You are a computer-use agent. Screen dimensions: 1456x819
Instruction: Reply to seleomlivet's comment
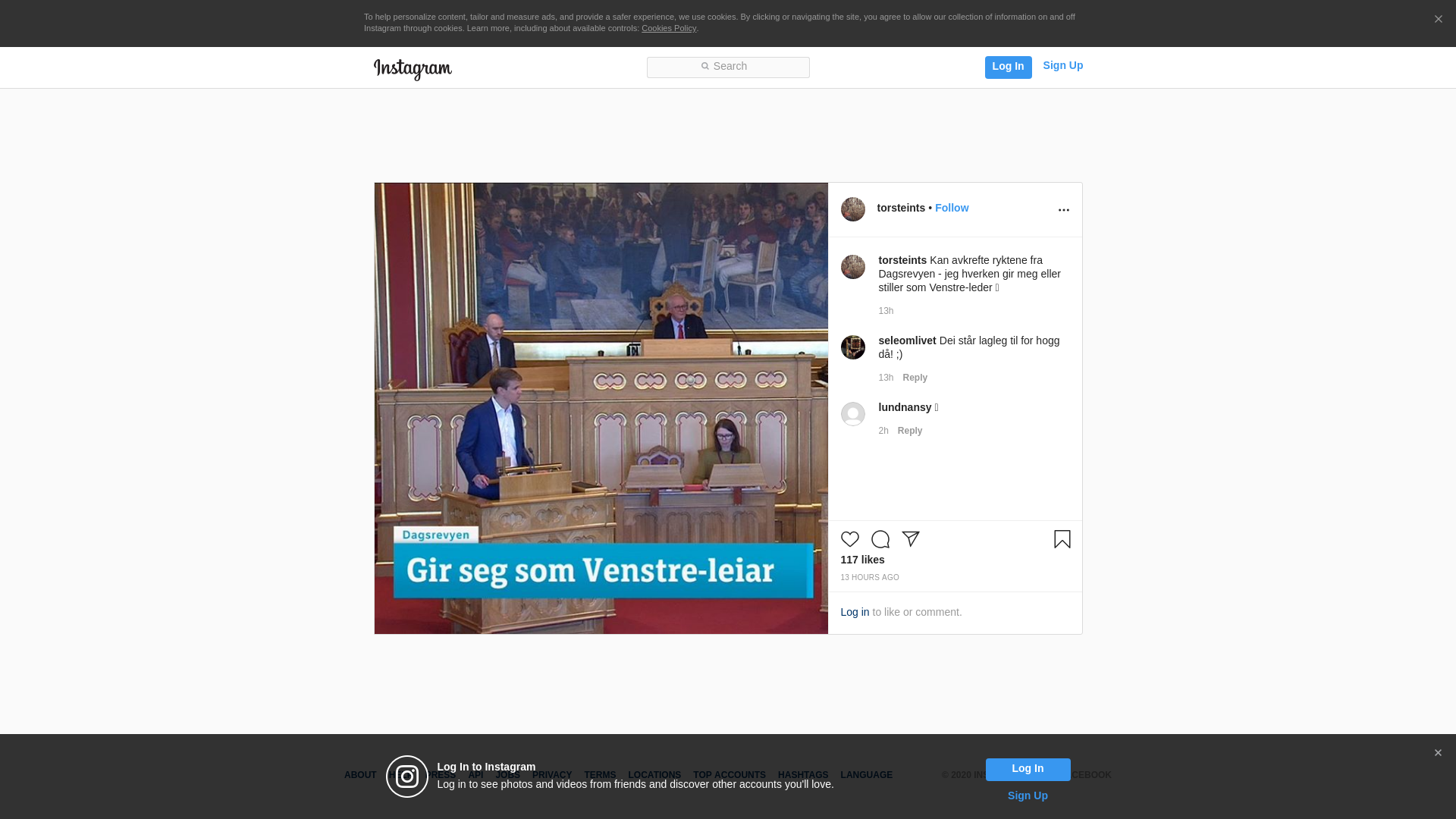(x=915, y=378)
